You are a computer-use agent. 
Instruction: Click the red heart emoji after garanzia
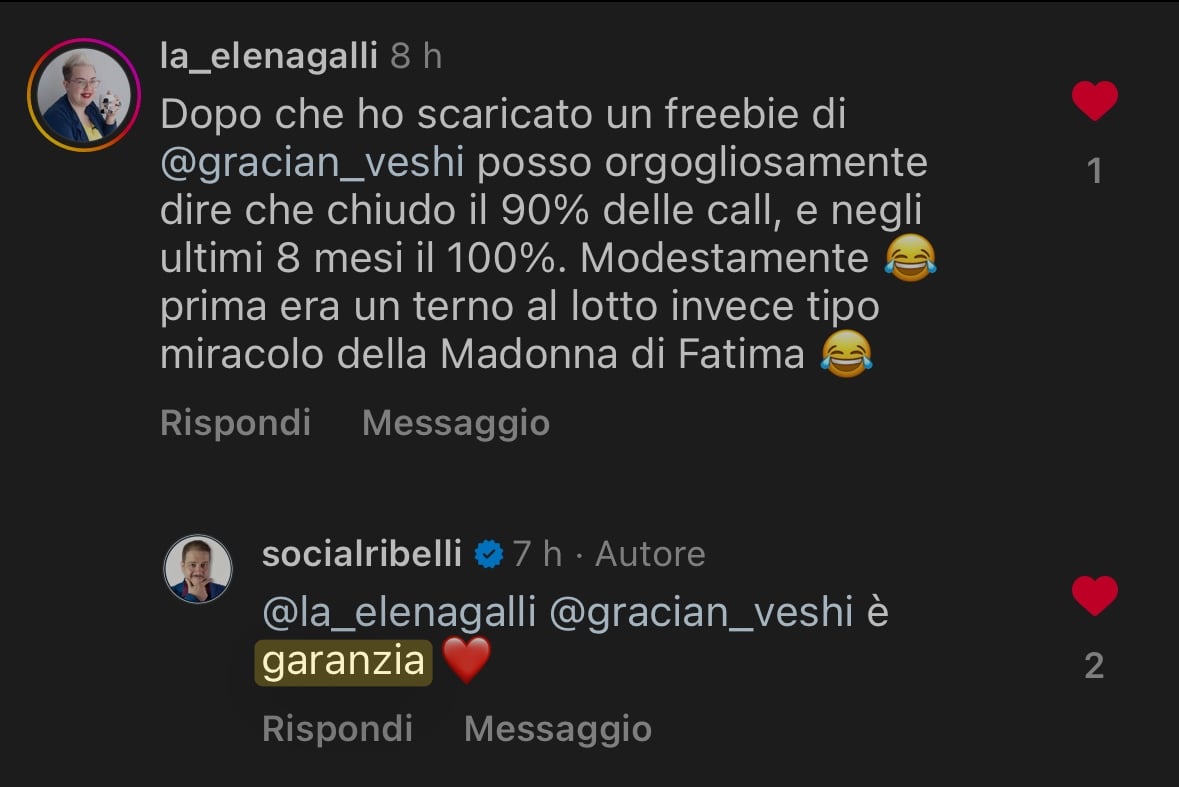[x=466, y=662]
